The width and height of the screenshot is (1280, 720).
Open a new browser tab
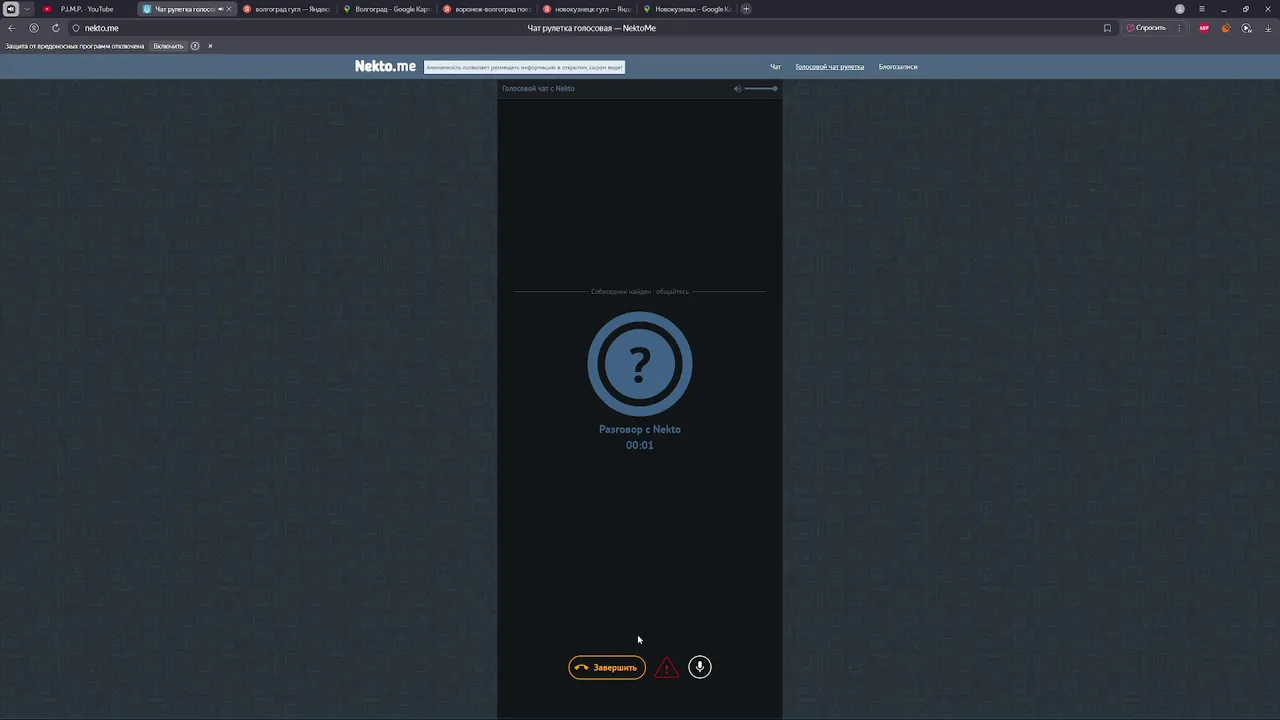pos(746,9)
